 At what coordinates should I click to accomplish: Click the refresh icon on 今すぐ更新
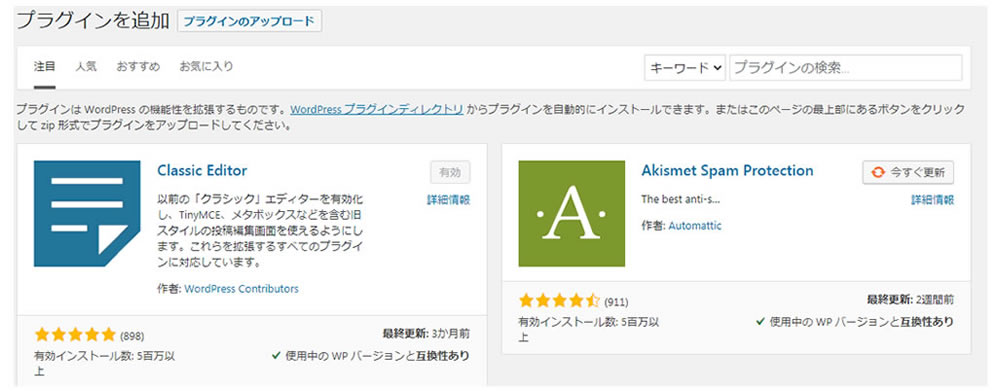tap(878, 172)
